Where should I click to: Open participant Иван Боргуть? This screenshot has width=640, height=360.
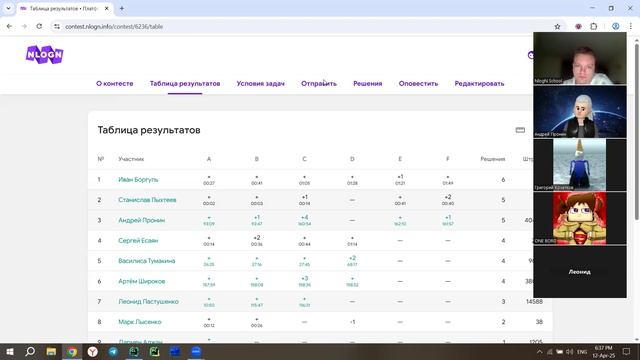(138, 180)
